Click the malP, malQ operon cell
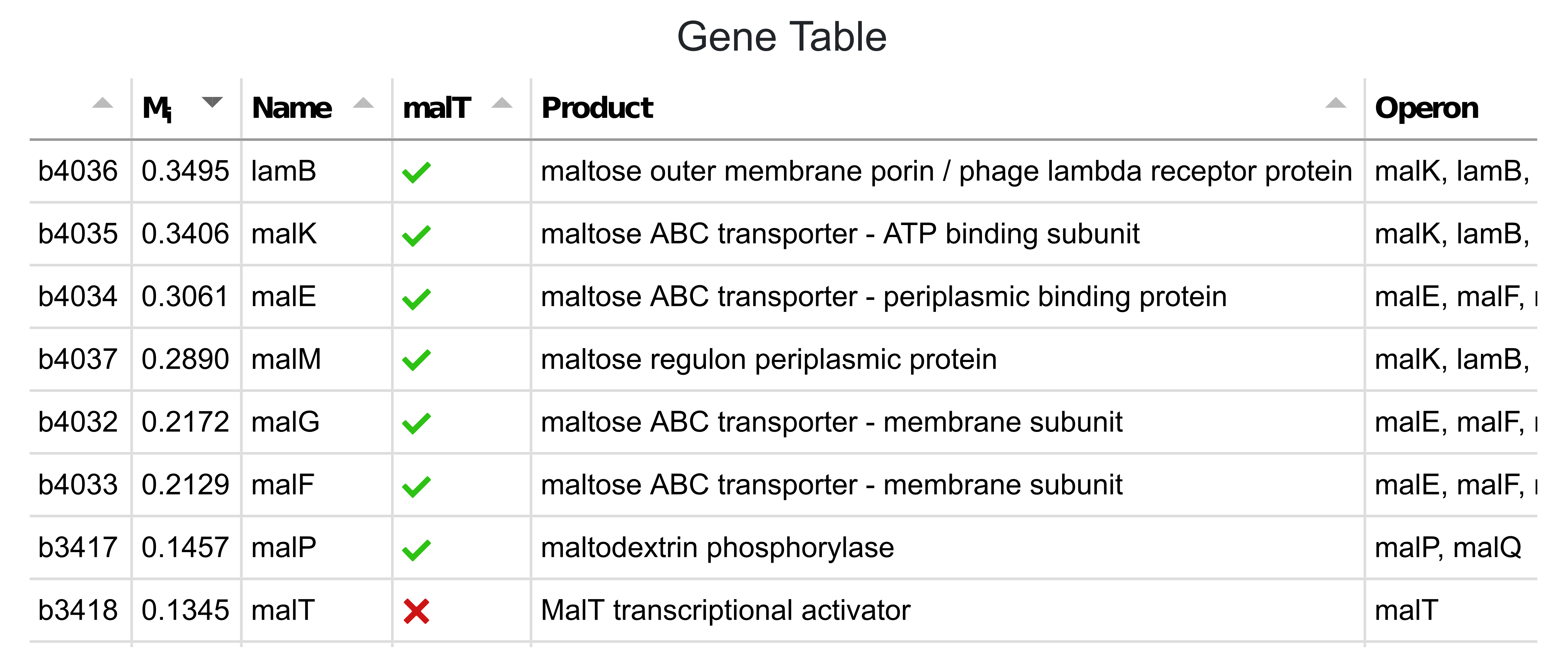Viewport: 1568px width, 659px height. tap(1448, 548)
